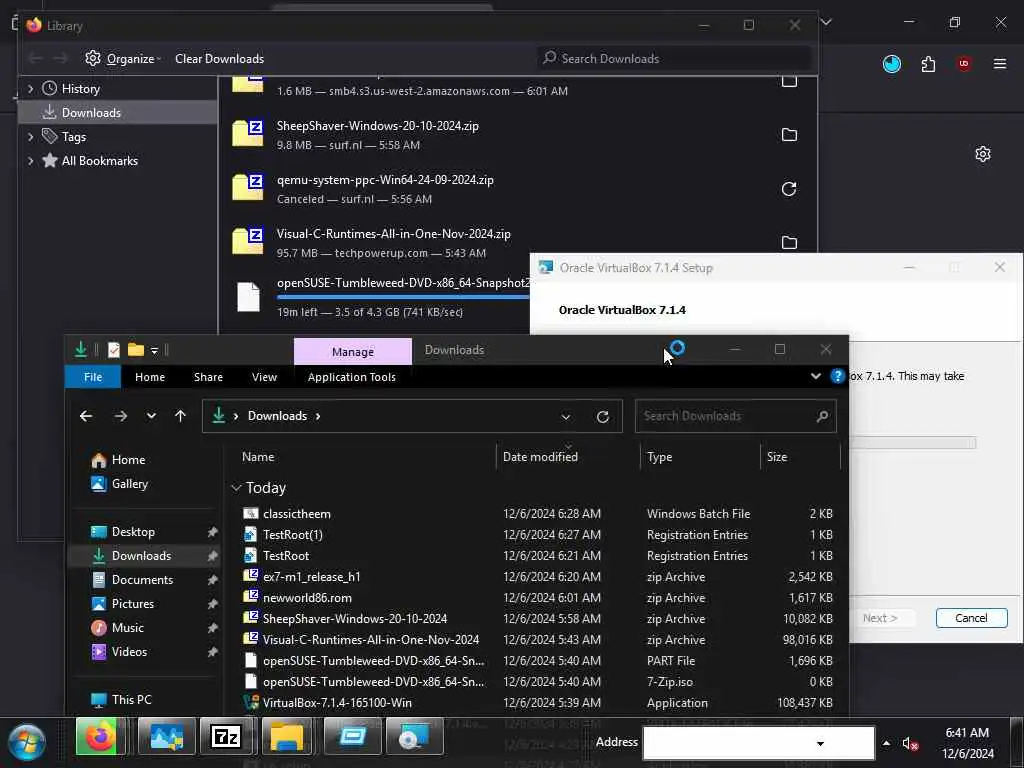Expand the Tags tree item
This screenshot has height=768, width=1024.
pyautogui.click(x=30, y=136)
